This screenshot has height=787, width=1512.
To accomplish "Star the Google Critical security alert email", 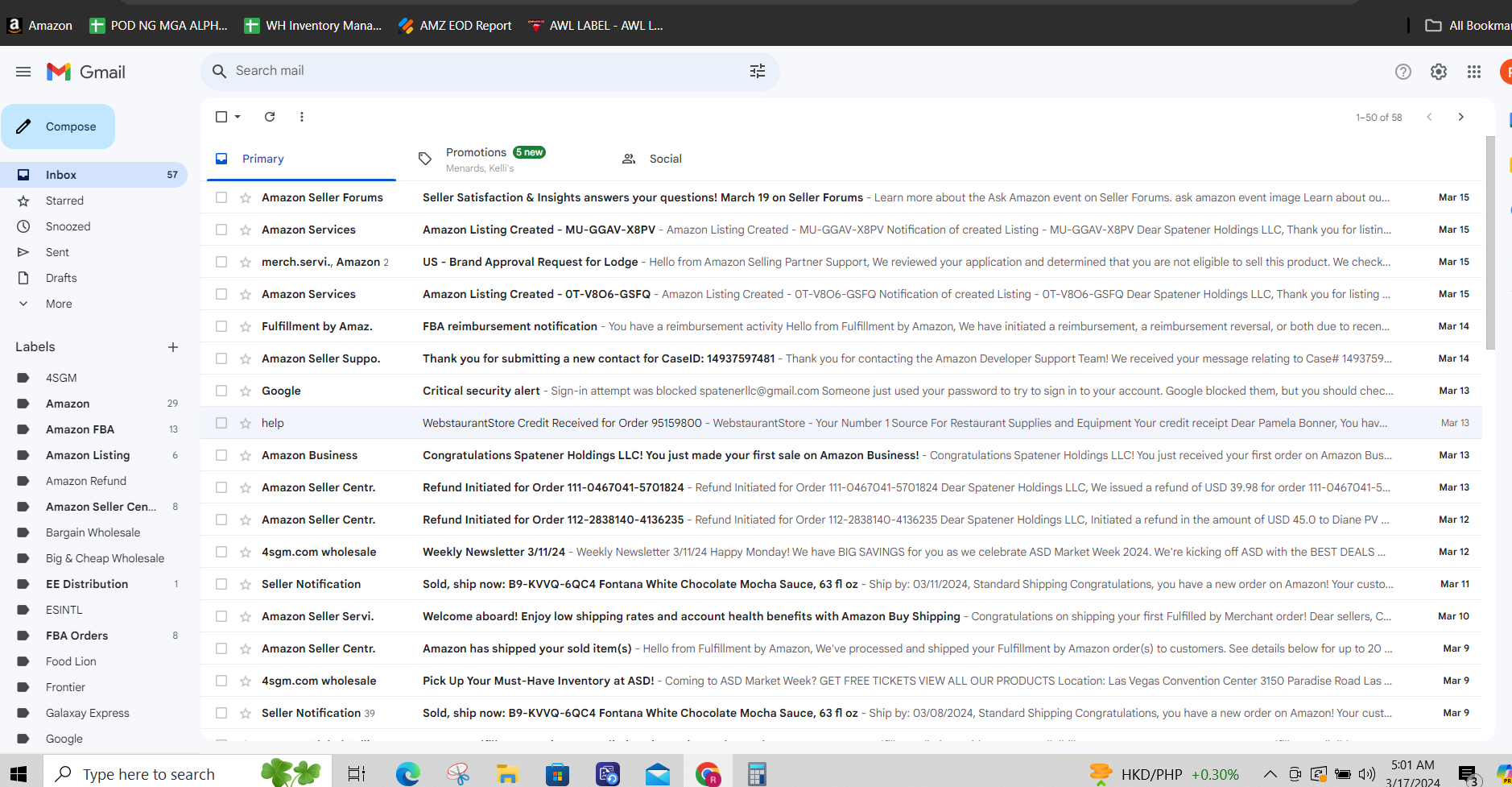I will (x=246, y=391).
